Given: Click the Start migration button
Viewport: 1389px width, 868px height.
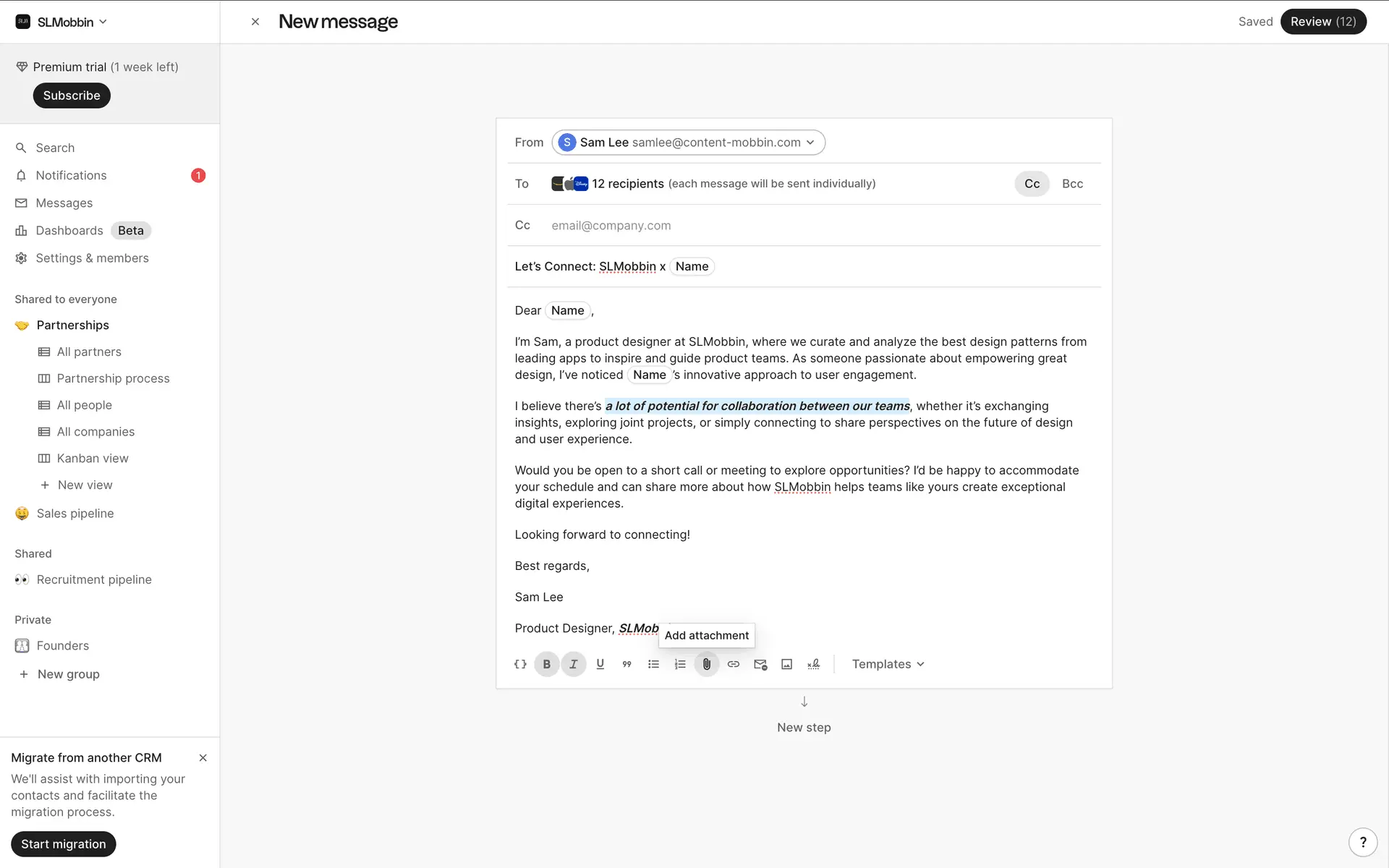Looking at the screenshot, I should click(x=64, y=844).
